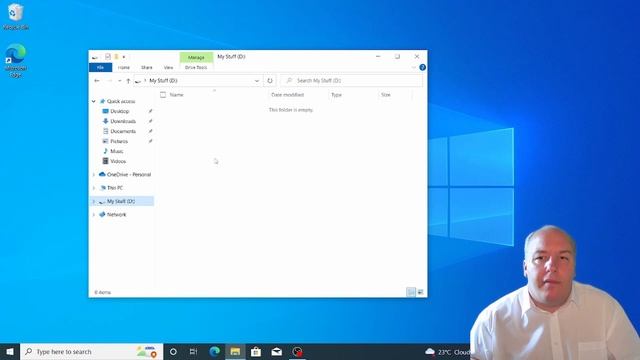
Task: Click the Properties quick access toolbar icon
Action: click(108, 57)
